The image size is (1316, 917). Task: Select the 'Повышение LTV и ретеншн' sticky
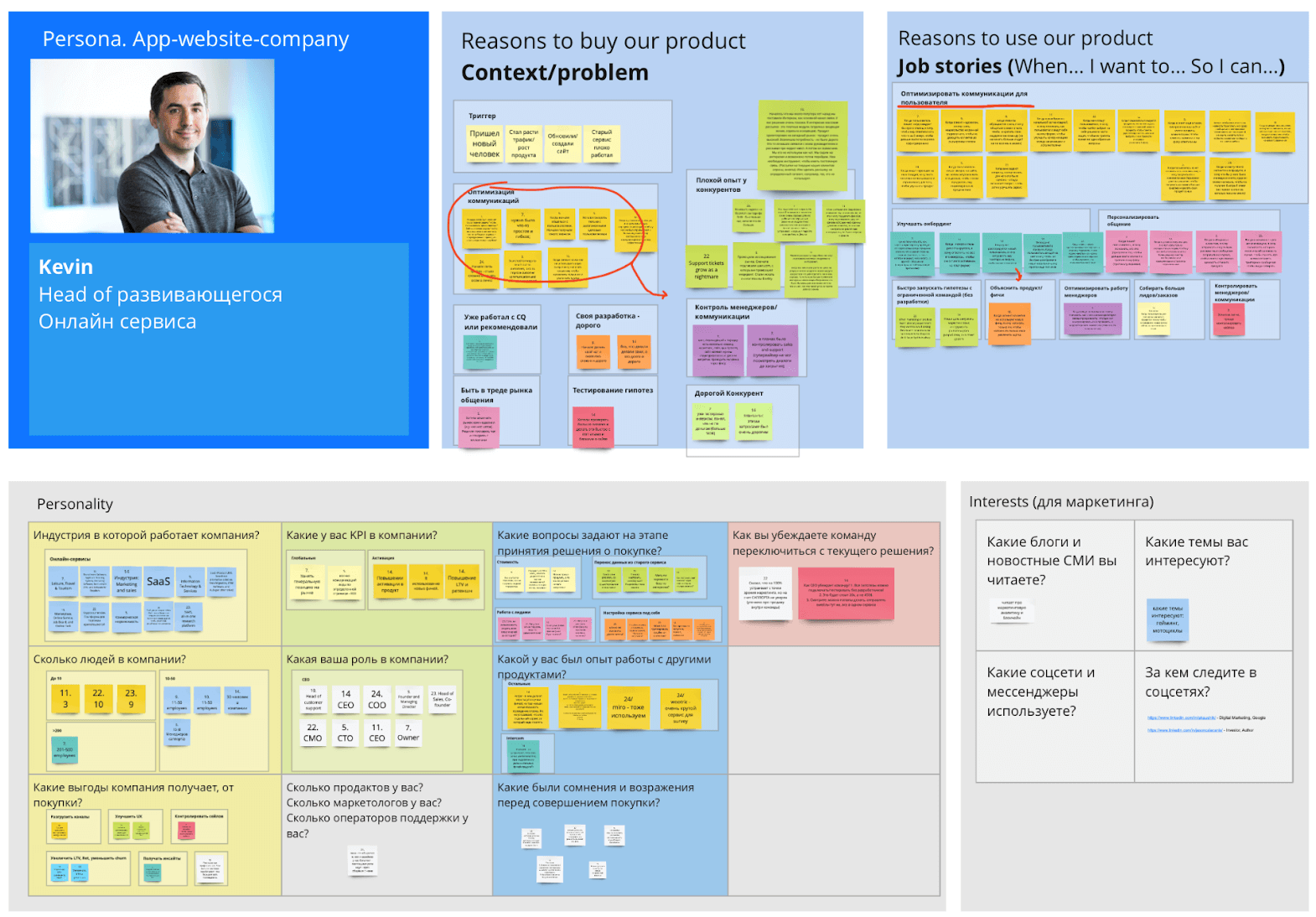462,582
